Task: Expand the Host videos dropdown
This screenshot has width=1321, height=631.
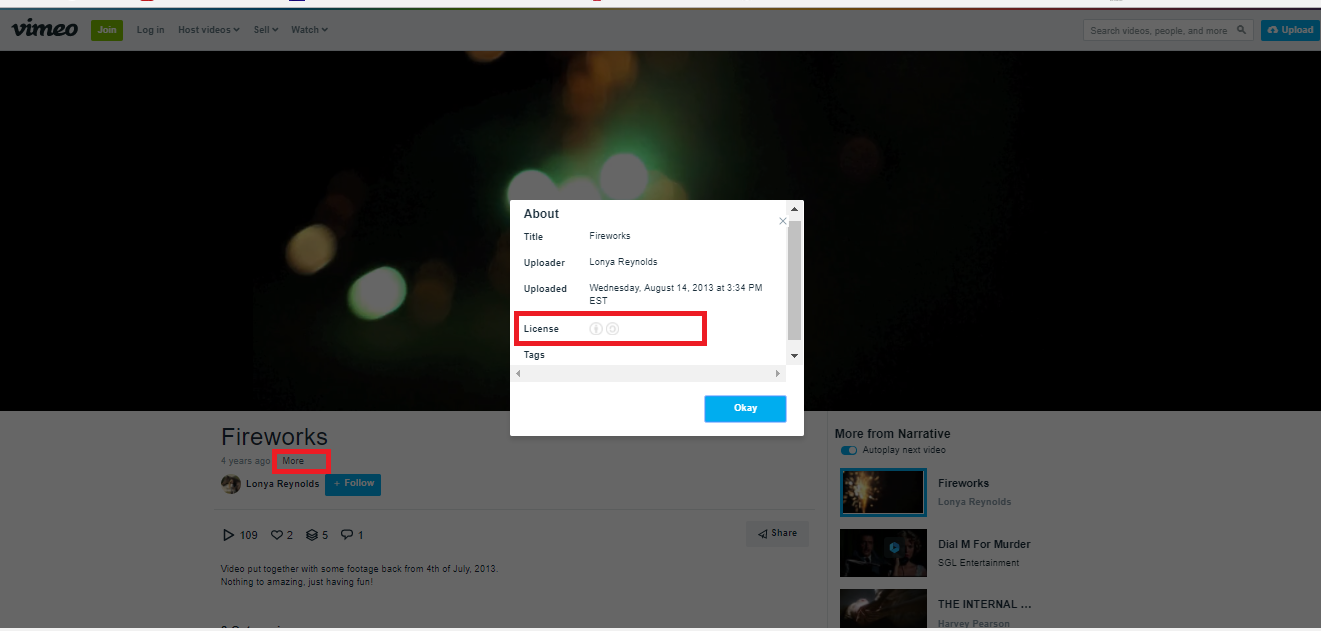Action: pyautogui.click(x=208, y=30)
